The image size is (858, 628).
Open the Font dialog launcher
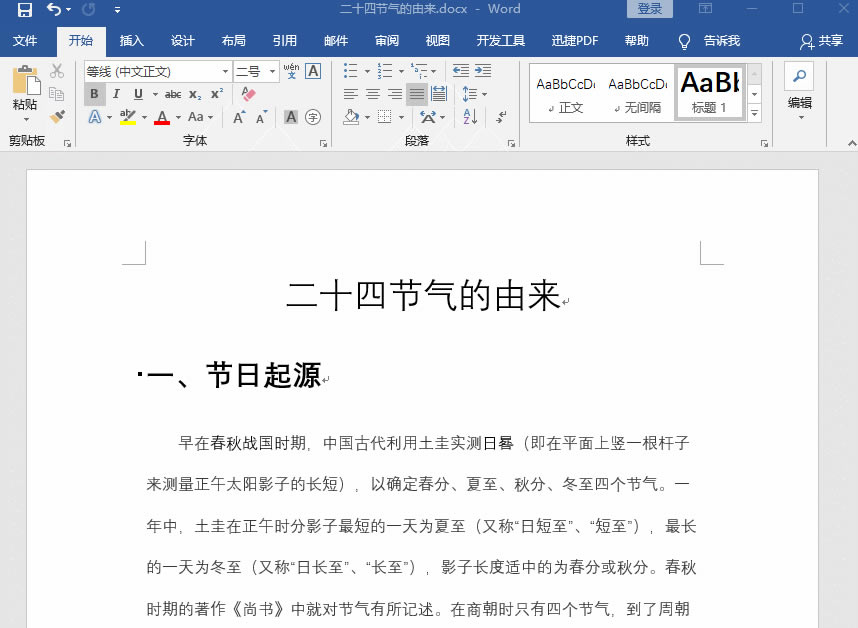[x=323, y=143]
